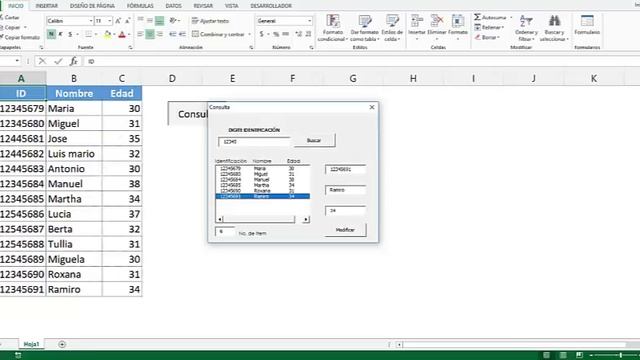Switch to the DESARROLLADOR tab
Image resolution: width=640 pixels, height=360 pixels.
271,6
